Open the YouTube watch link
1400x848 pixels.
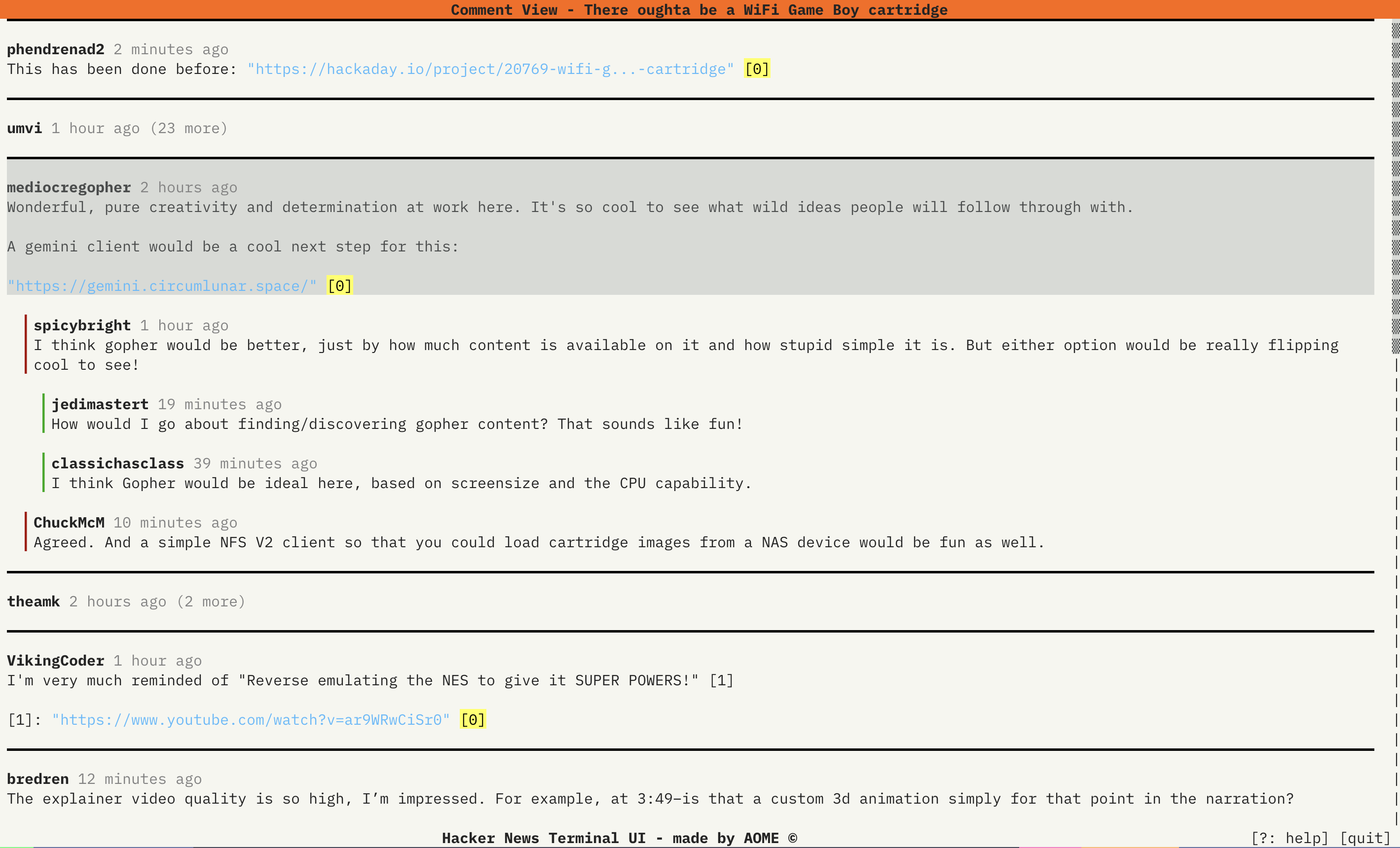(x=251, y=720)
